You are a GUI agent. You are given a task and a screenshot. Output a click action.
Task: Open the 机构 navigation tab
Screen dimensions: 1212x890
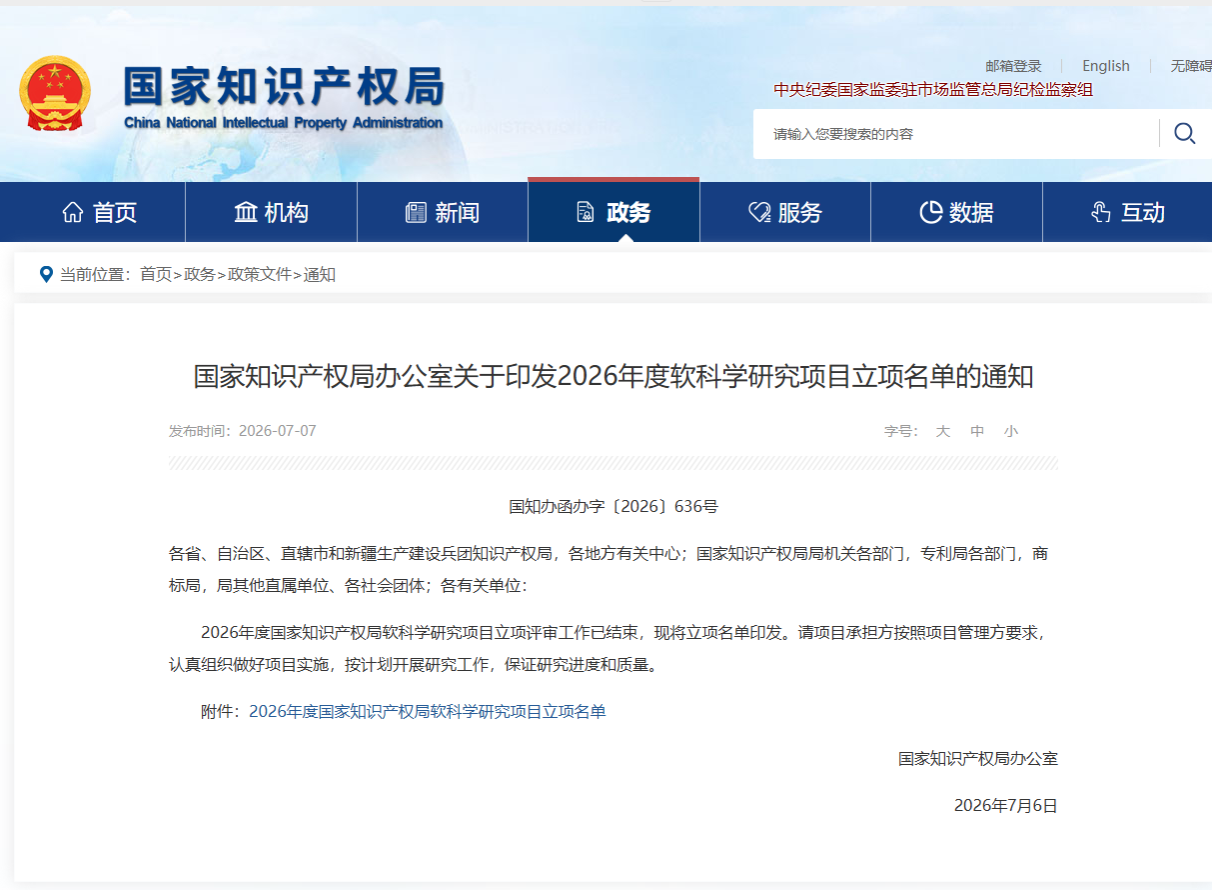[x=271, y=212]
